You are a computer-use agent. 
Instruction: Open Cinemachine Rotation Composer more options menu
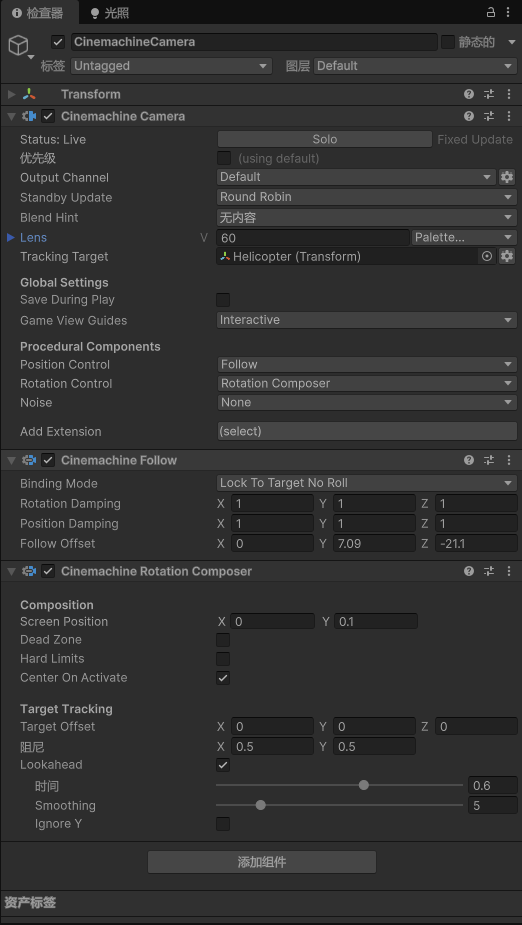coord(508,571)
